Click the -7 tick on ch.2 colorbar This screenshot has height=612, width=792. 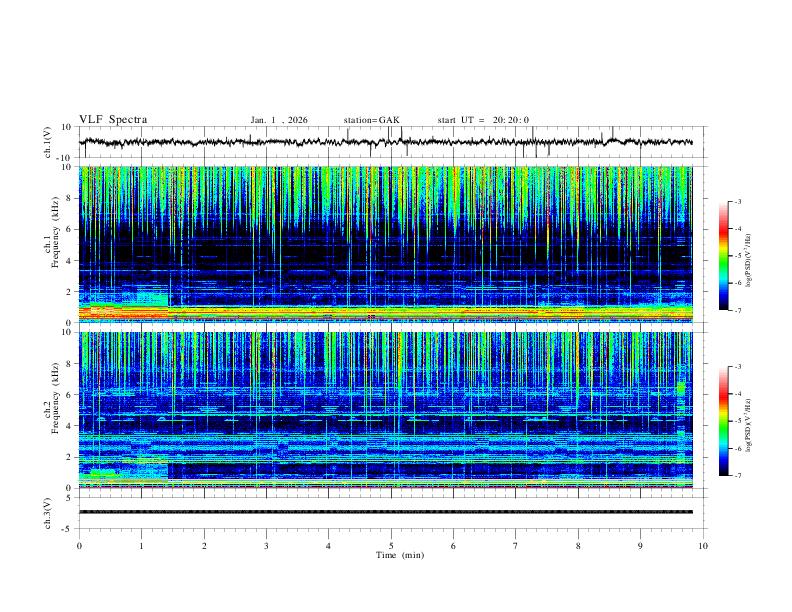[x=737, y=476]
